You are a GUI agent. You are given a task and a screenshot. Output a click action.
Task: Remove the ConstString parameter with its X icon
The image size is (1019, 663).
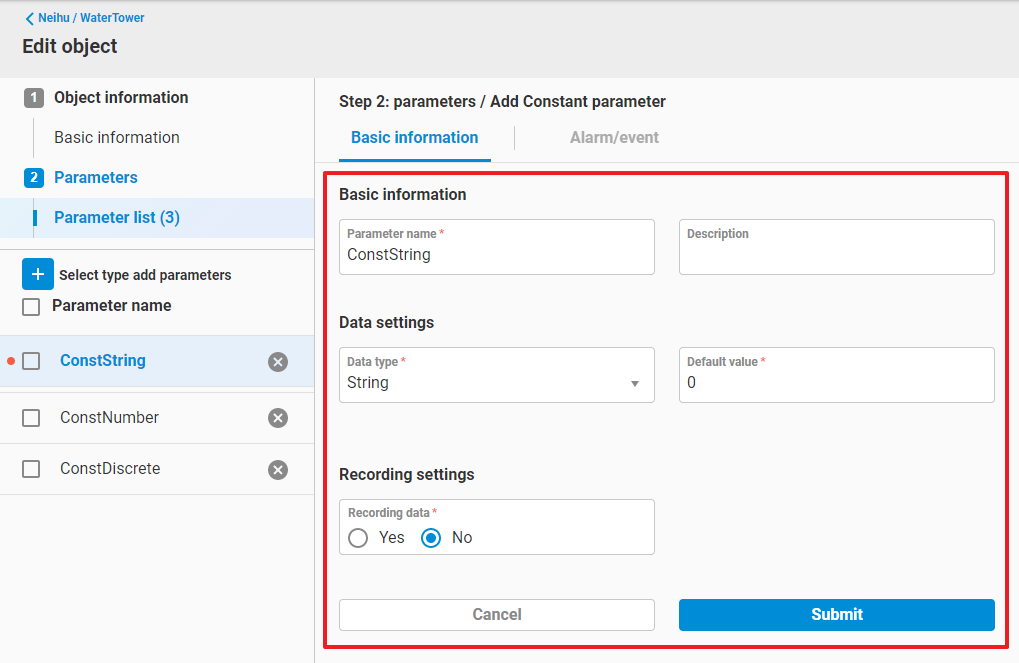point(278,362)
